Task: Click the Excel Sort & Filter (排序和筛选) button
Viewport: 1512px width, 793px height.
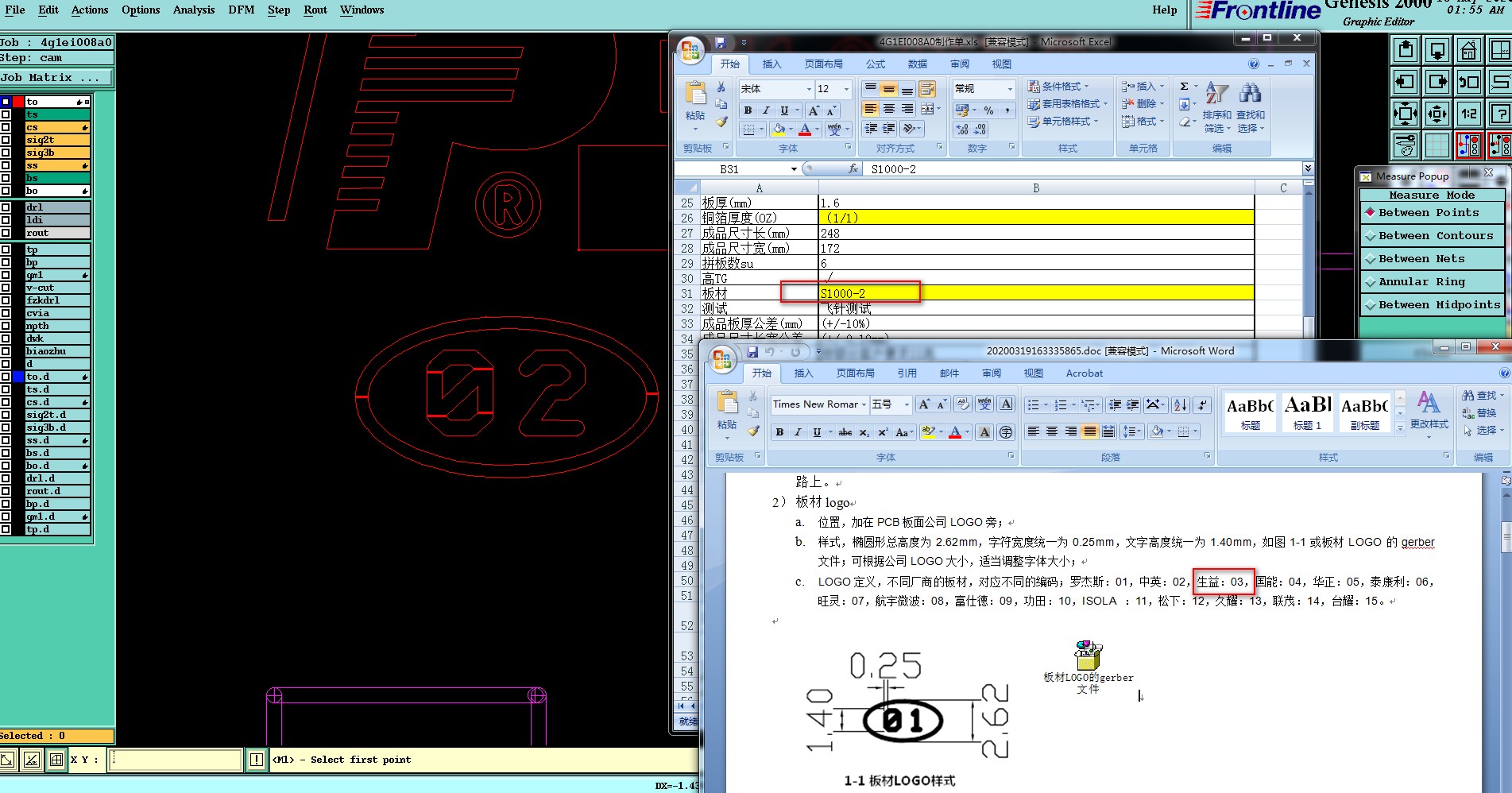Action: click(x=1216, y=106)
